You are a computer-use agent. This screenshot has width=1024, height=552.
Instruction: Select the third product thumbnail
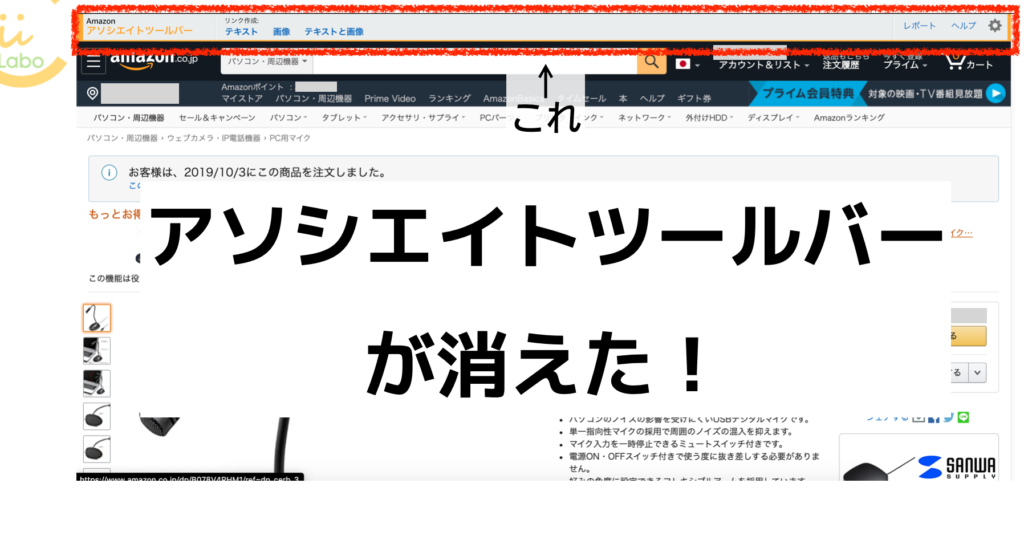pyautogui.click(x=97, y=383)
